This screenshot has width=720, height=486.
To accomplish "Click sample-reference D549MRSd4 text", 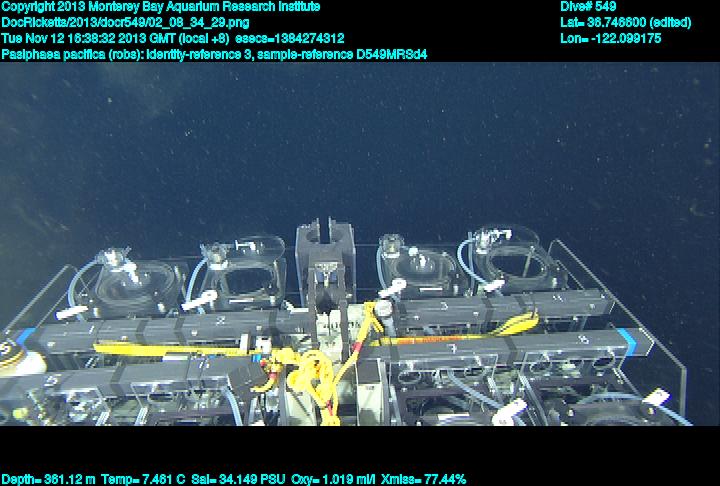I will coord(342,55).
